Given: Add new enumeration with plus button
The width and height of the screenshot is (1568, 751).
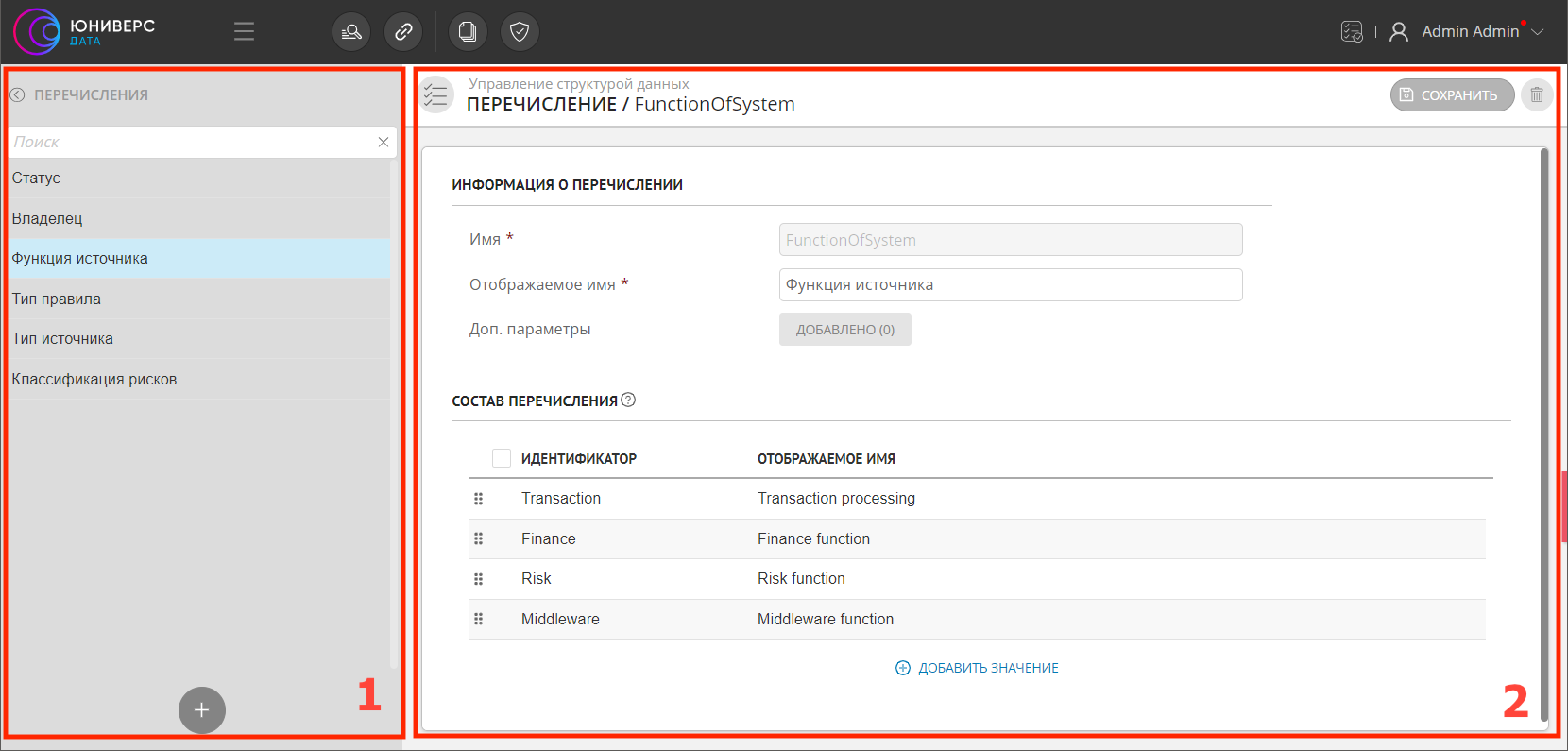Looking at the screenshot, I should [202, 710].
